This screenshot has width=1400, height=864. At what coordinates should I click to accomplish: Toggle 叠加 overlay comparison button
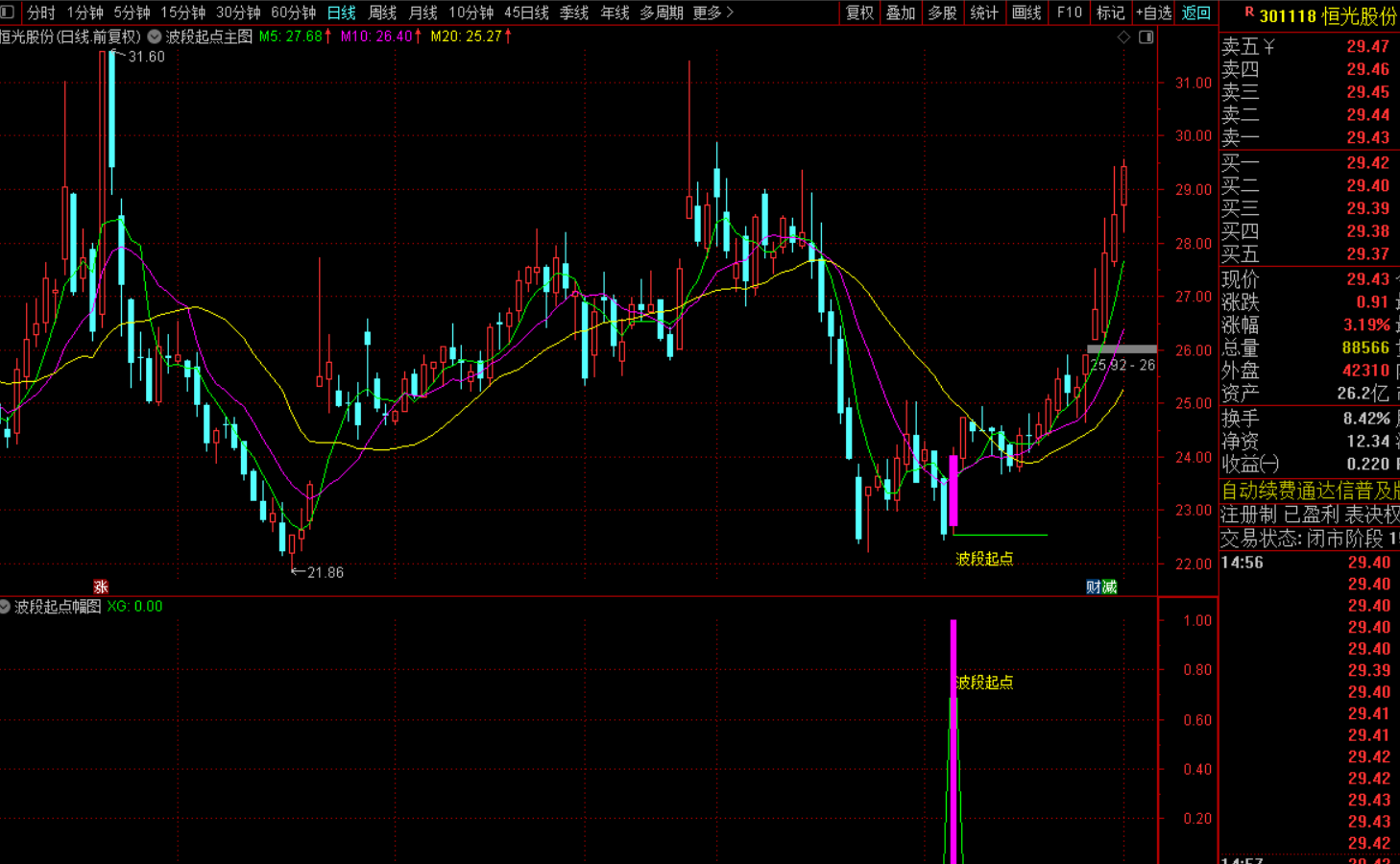pos(901,12)
